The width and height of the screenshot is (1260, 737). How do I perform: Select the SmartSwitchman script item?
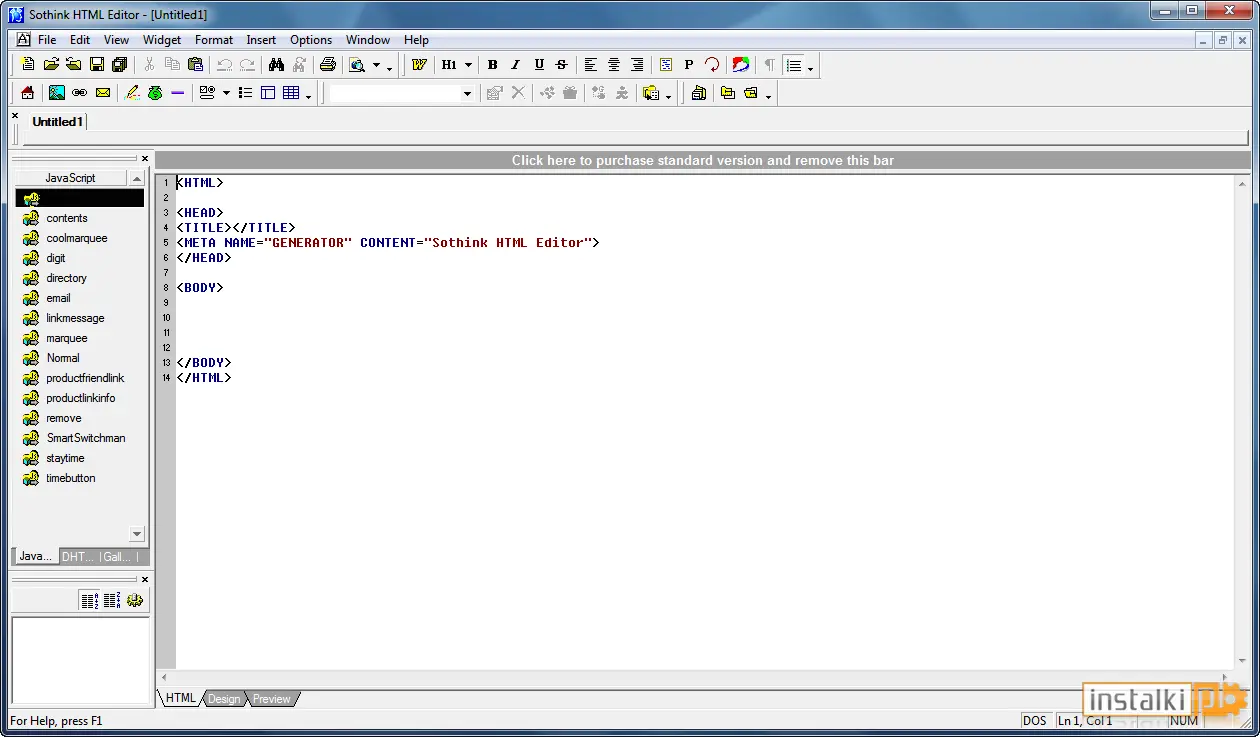click(x=86, y=438)
